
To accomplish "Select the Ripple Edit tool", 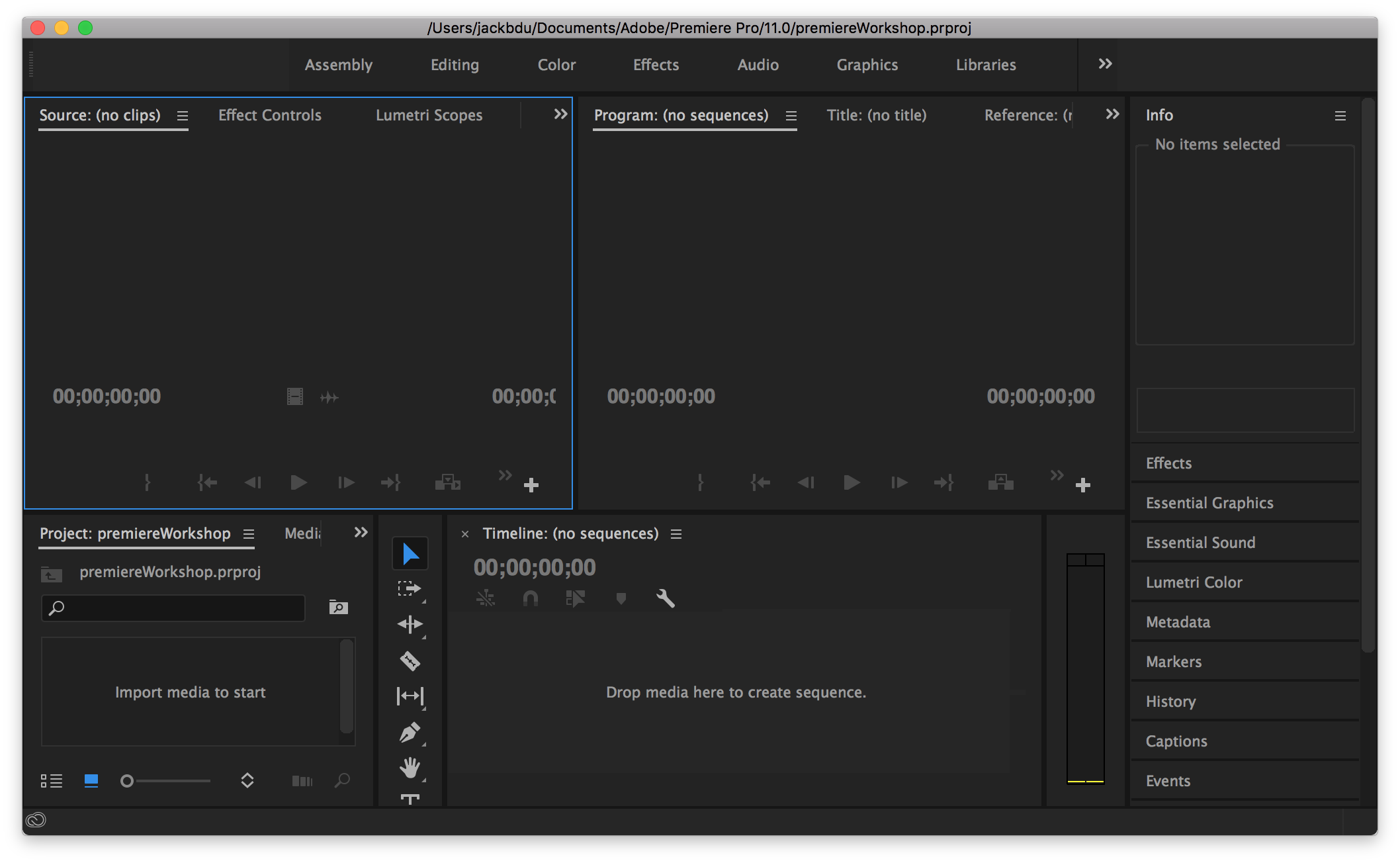I will (x=410, y=624).
